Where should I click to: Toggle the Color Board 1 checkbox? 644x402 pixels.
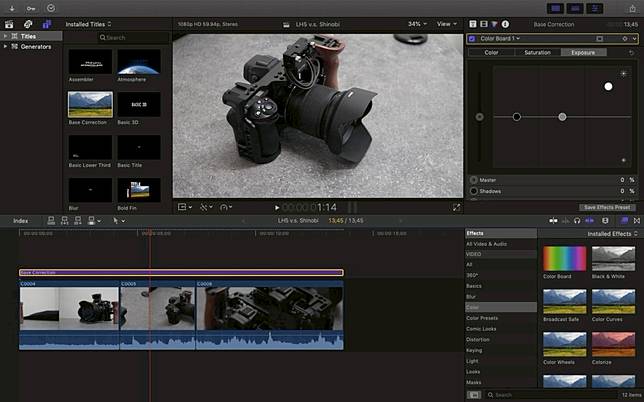[472, 38]
